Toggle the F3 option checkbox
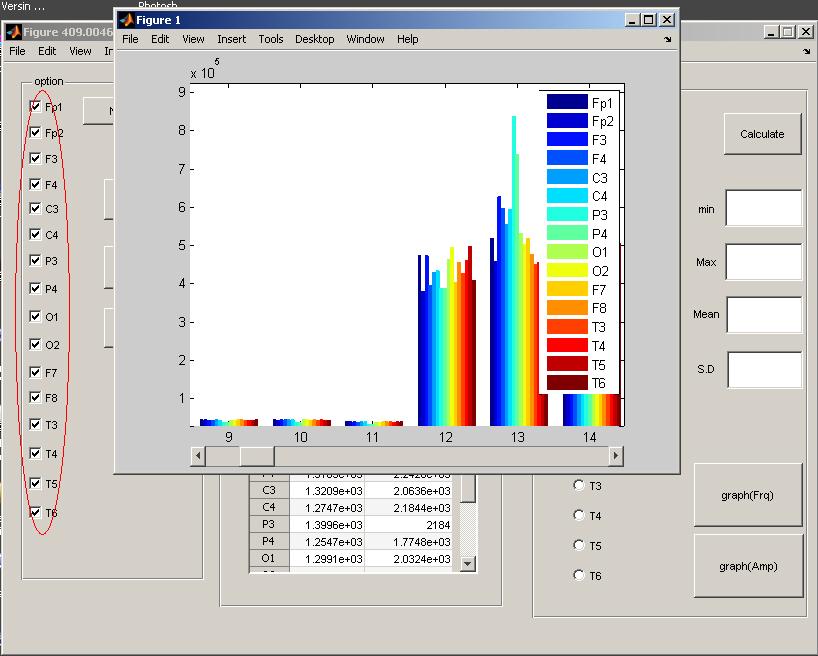 click(35, 158)
